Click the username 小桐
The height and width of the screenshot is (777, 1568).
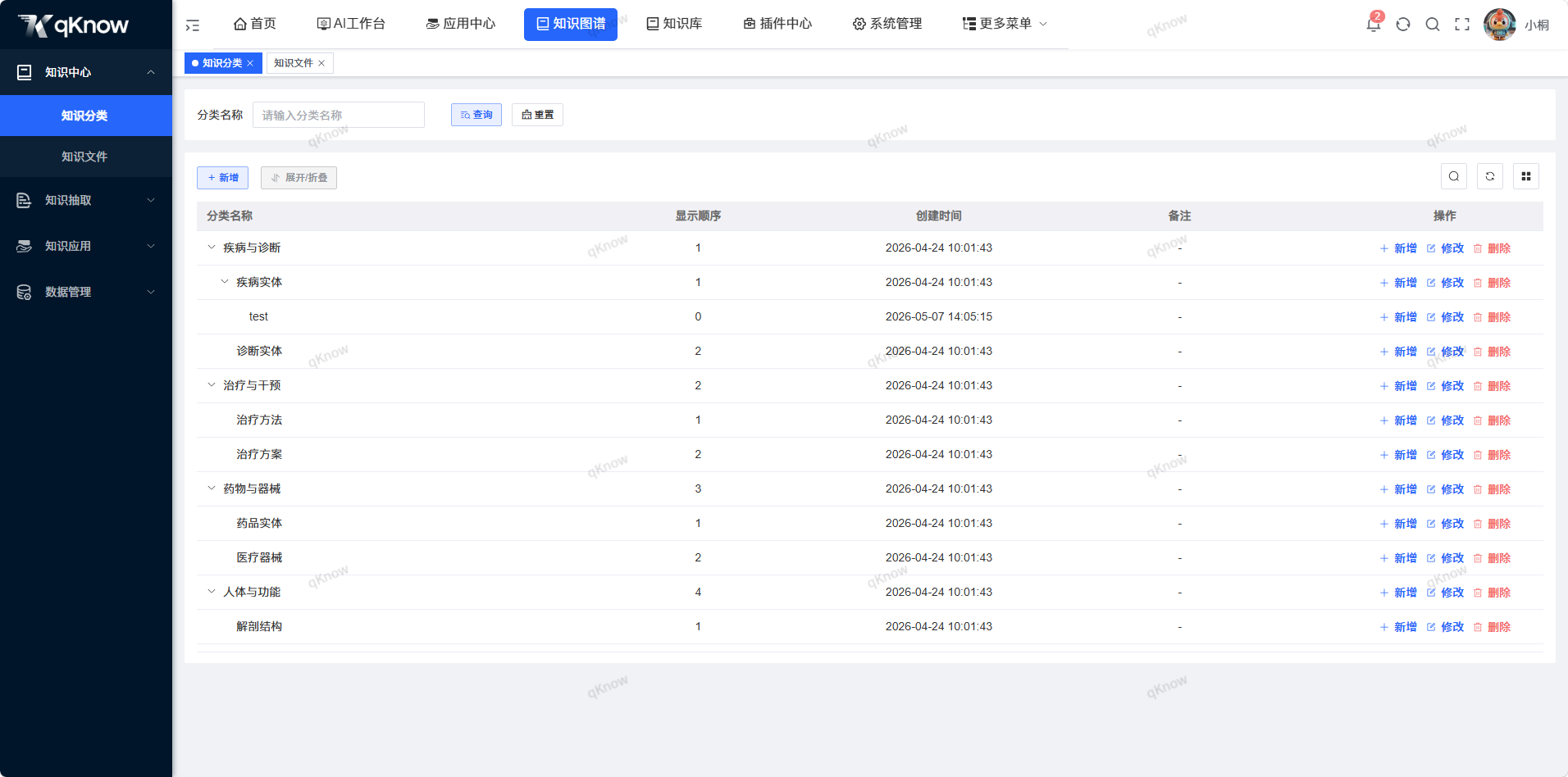point(1537,25)
